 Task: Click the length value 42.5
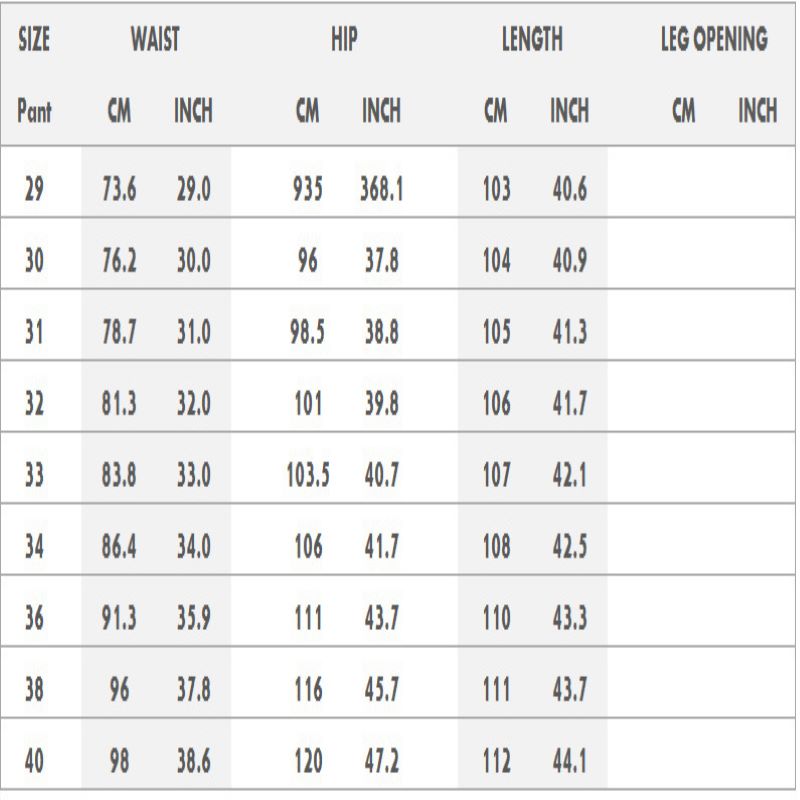[x=570, y=548]
